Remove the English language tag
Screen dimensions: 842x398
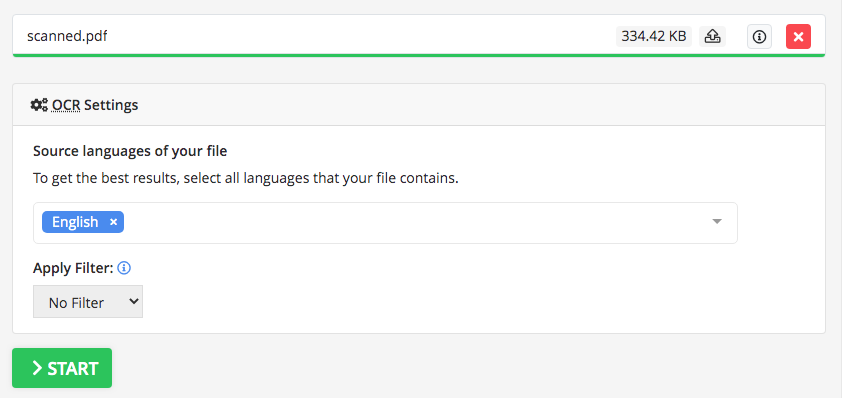113,222
